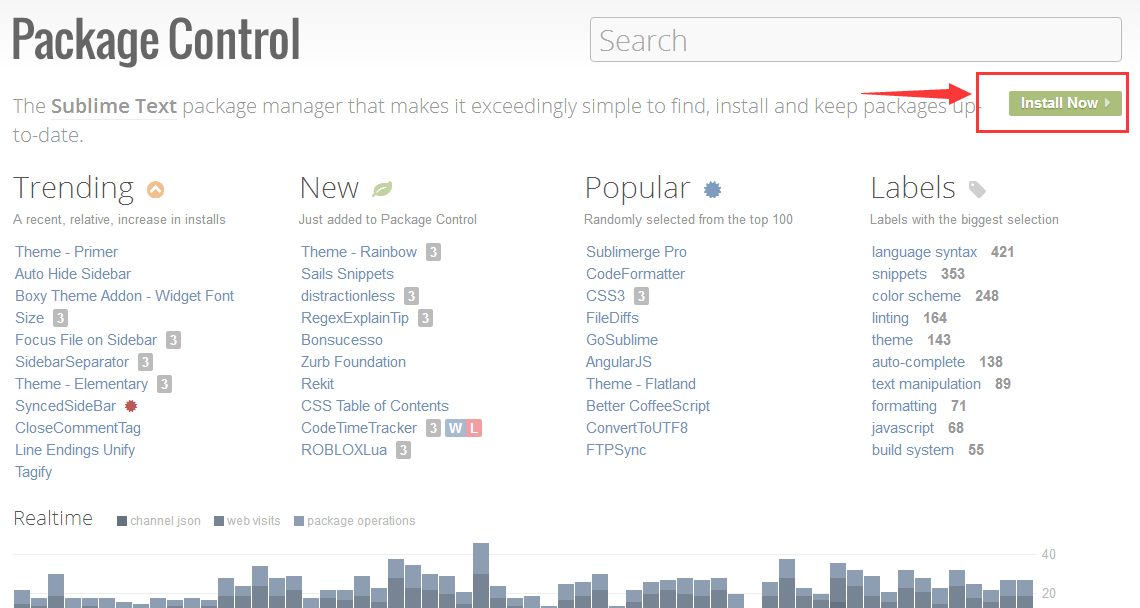Browse the build system label
This screenshot has width=1140, height=608.
(912, 450)
